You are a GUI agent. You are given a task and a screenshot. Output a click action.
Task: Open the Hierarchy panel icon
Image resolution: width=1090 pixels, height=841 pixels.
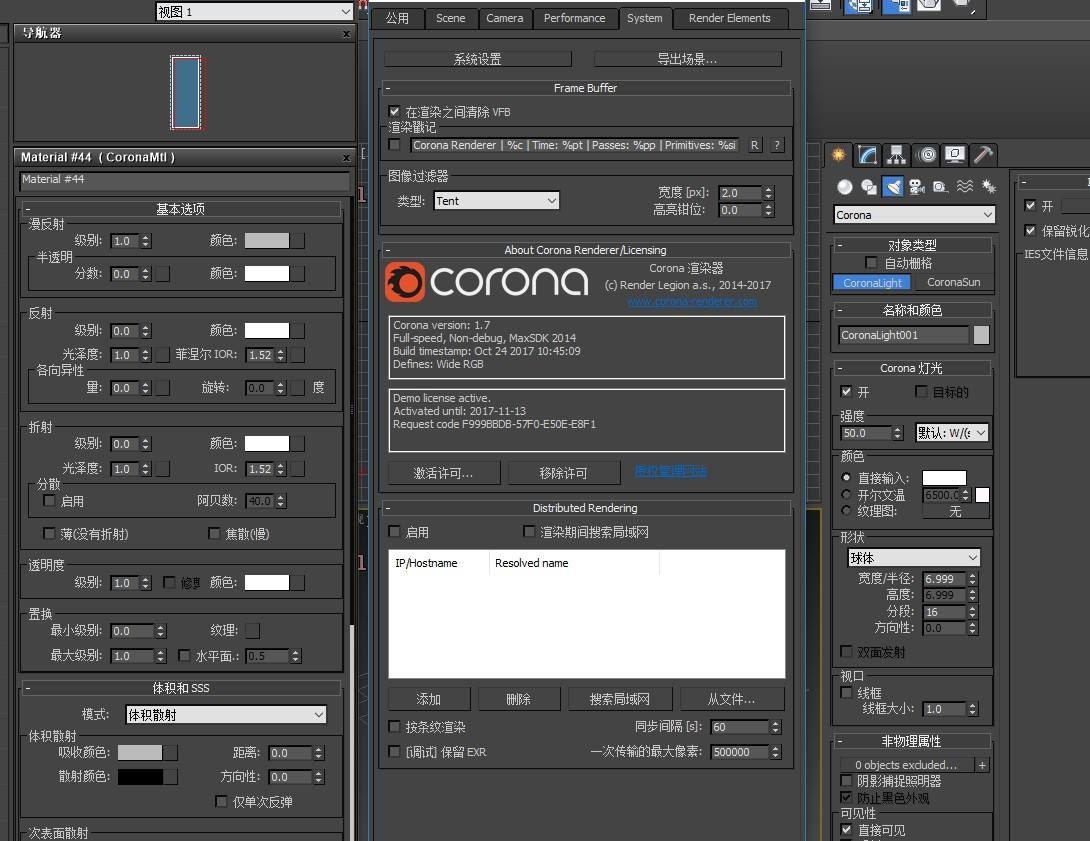894,155
